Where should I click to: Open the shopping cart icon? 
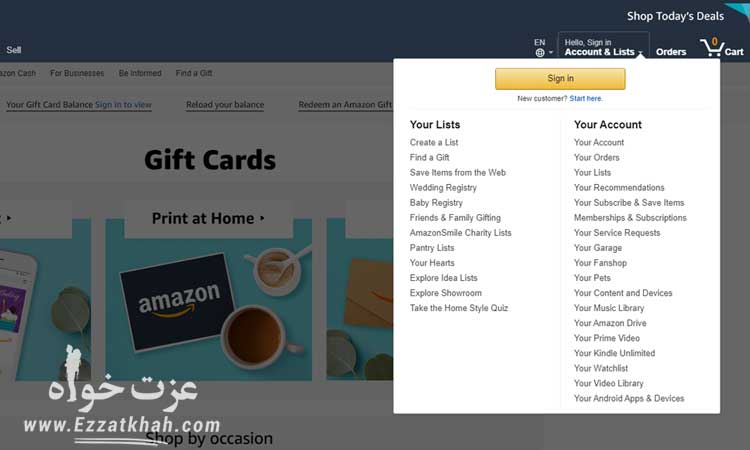pos(712,47)
